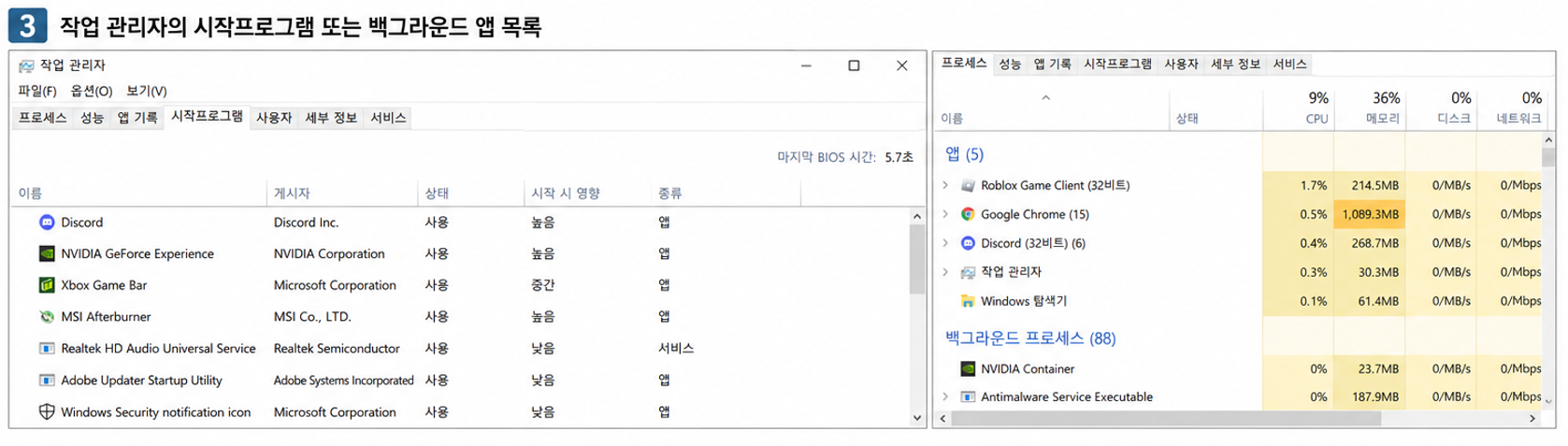Click the 앱 (5) group heading
The height and width of the screenshot is (446, 1568).
pyautogui.click(x=964, y=154)
